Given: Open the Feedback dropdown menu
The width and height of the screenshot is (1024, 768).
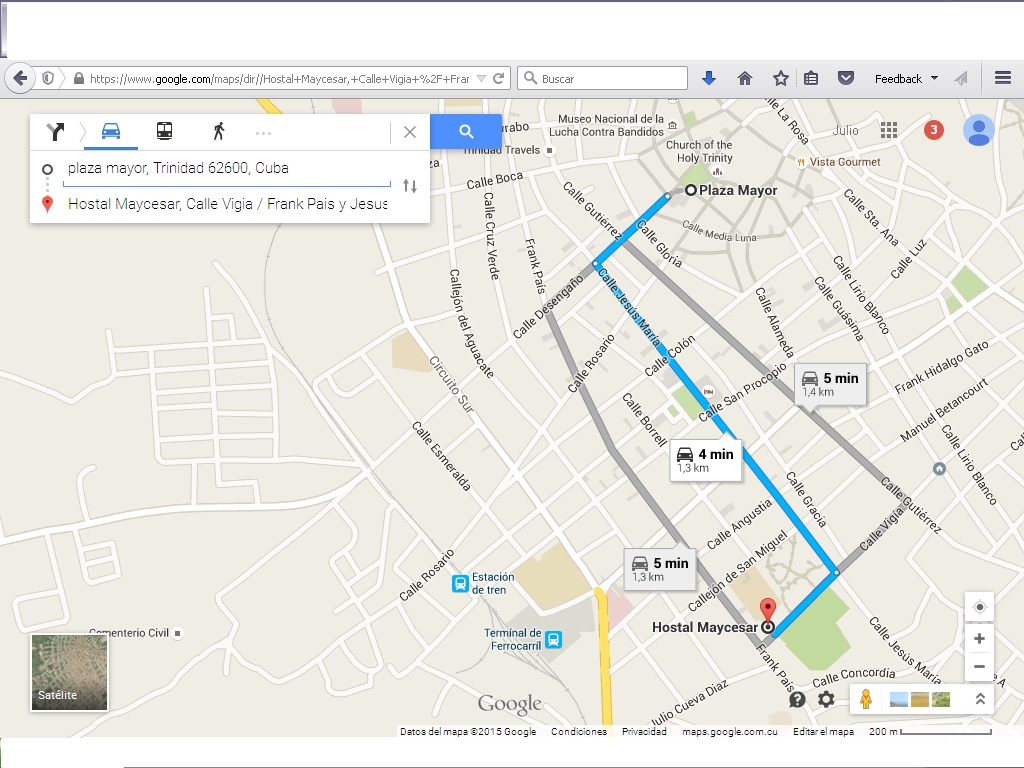Looking at the screenshot, I should 906,78.
